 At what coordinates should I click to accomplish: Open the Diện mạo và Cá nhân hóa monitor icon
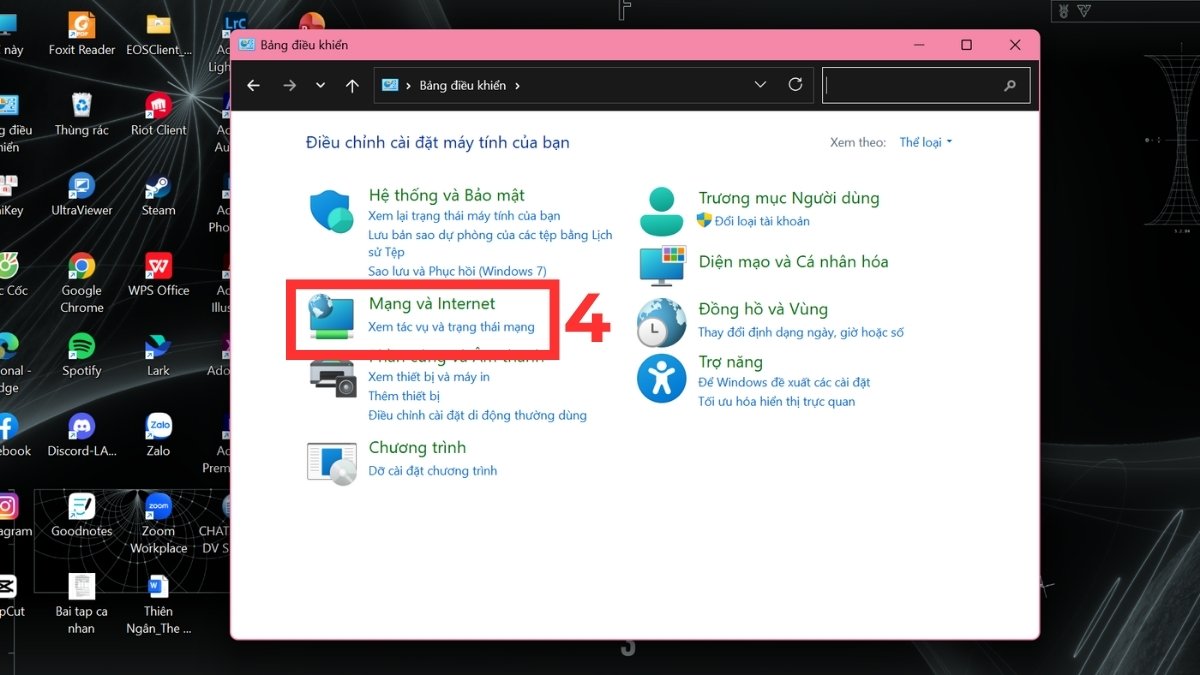(x=662, y=264)
